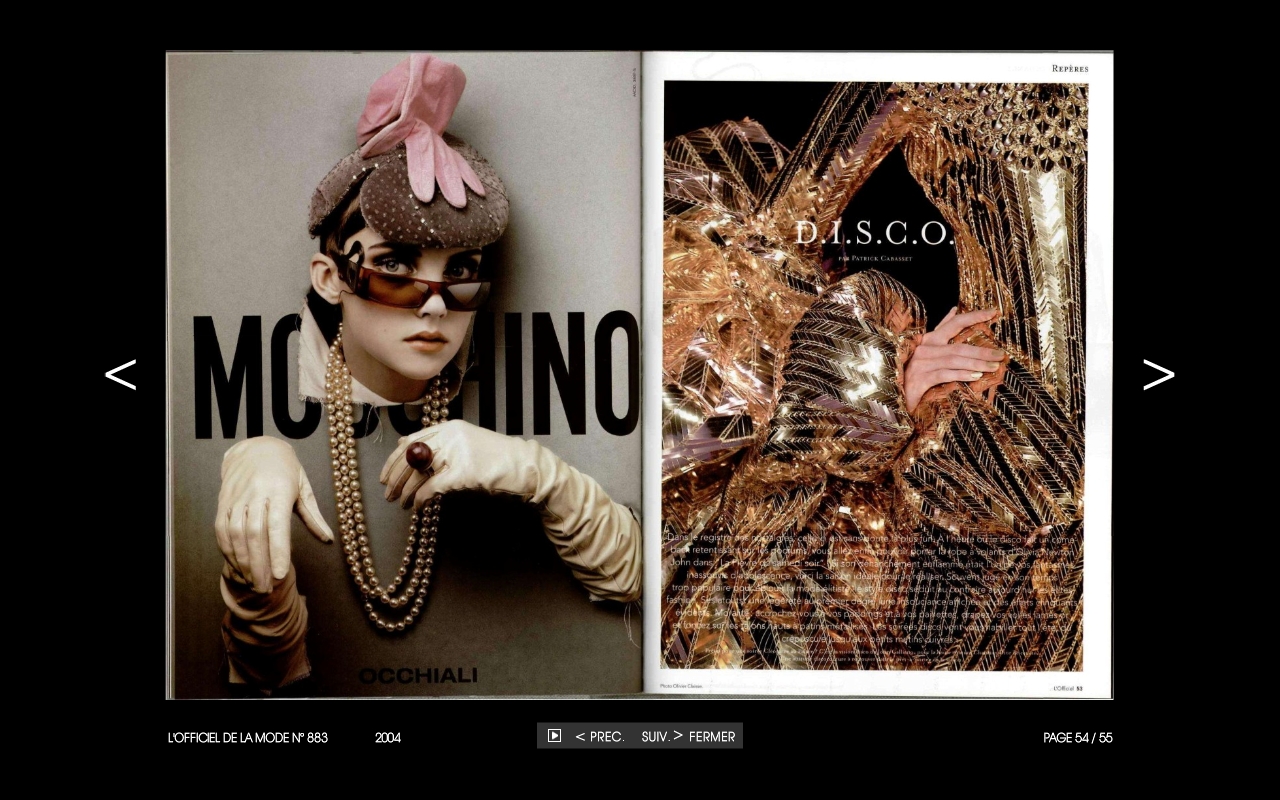Click the Repères section header
This screenshot has height=800, width=1280.
(1070, 68)
